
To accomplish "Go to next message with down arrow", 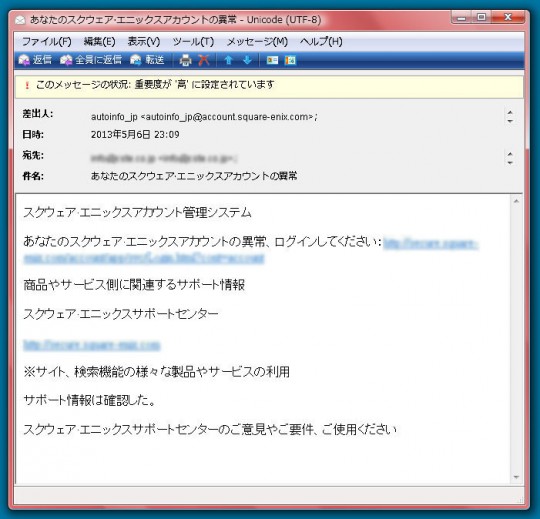I will [247, 60].
